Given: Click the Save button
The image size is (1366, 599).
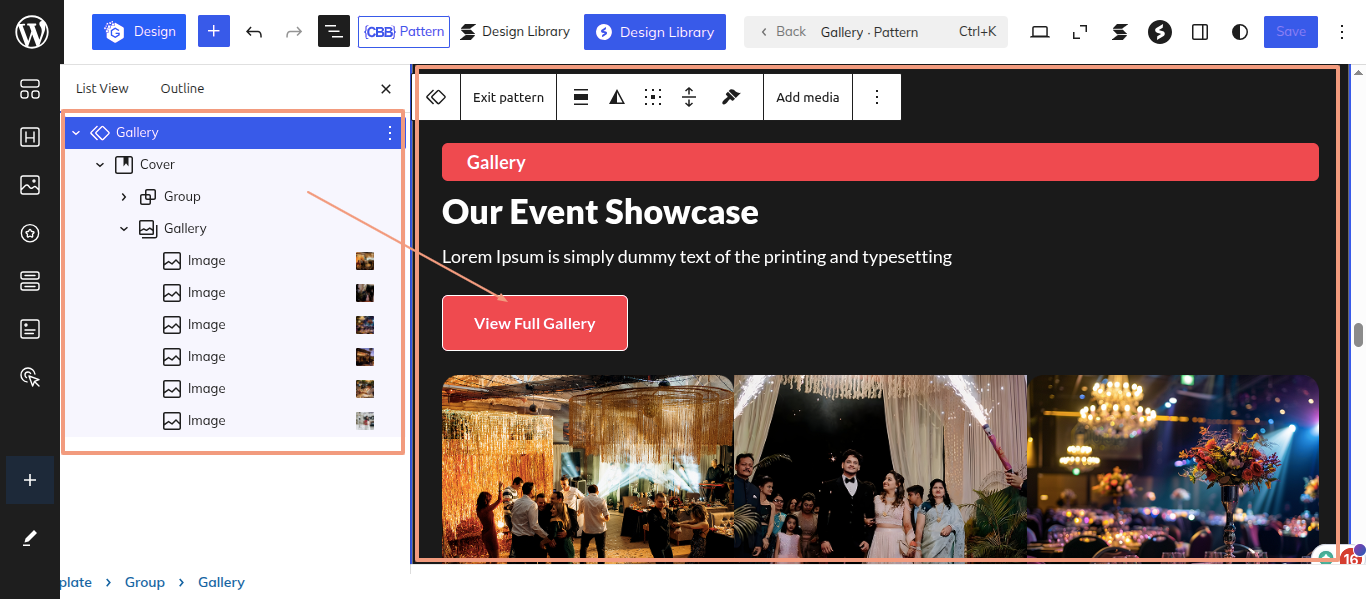Looking at the screenshot, I should click(x=1291, y=32).
